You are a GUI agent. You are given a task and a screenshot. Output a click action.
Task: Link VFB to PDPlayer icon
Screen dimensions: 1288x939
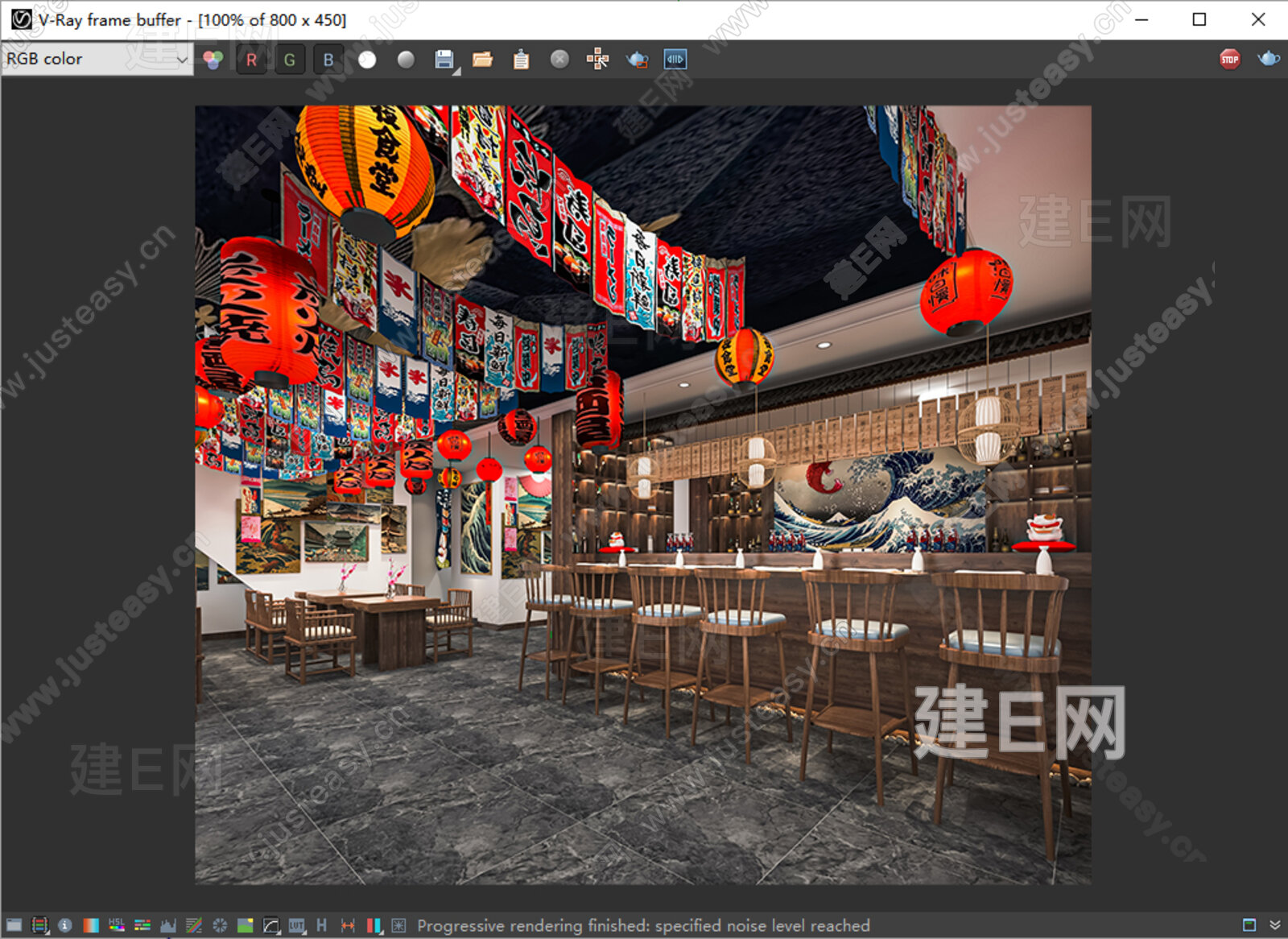click(x=675, y=60)
